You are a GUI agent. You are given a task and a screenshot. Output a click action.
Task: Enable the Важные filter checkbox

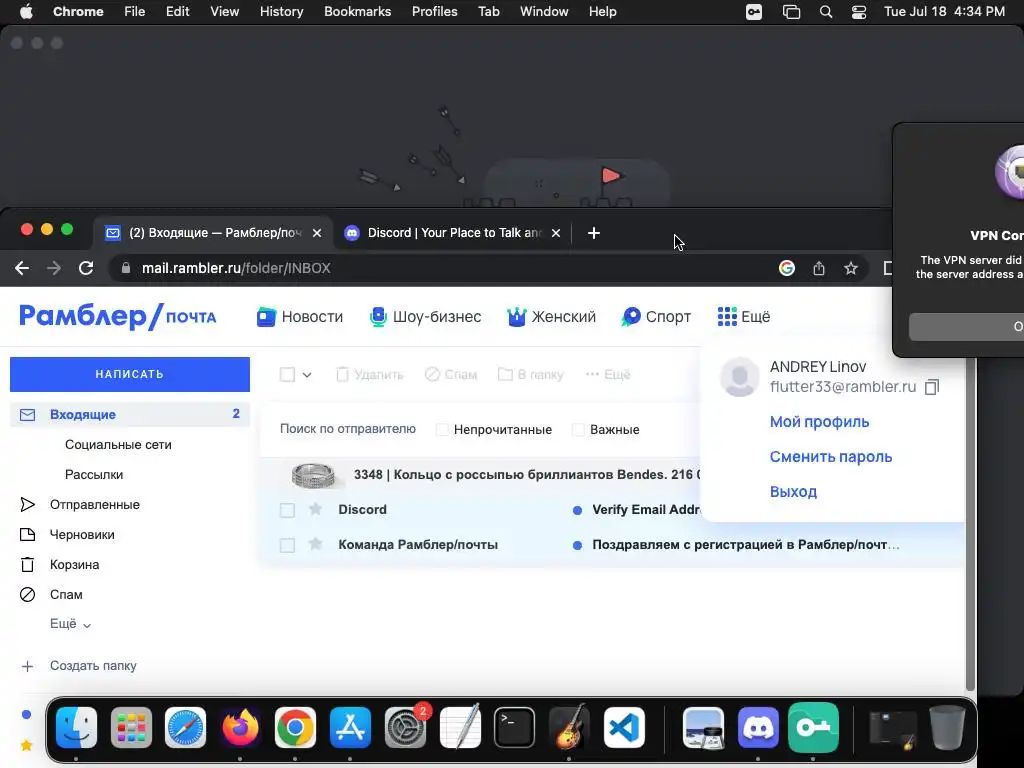tap(578, 430)
